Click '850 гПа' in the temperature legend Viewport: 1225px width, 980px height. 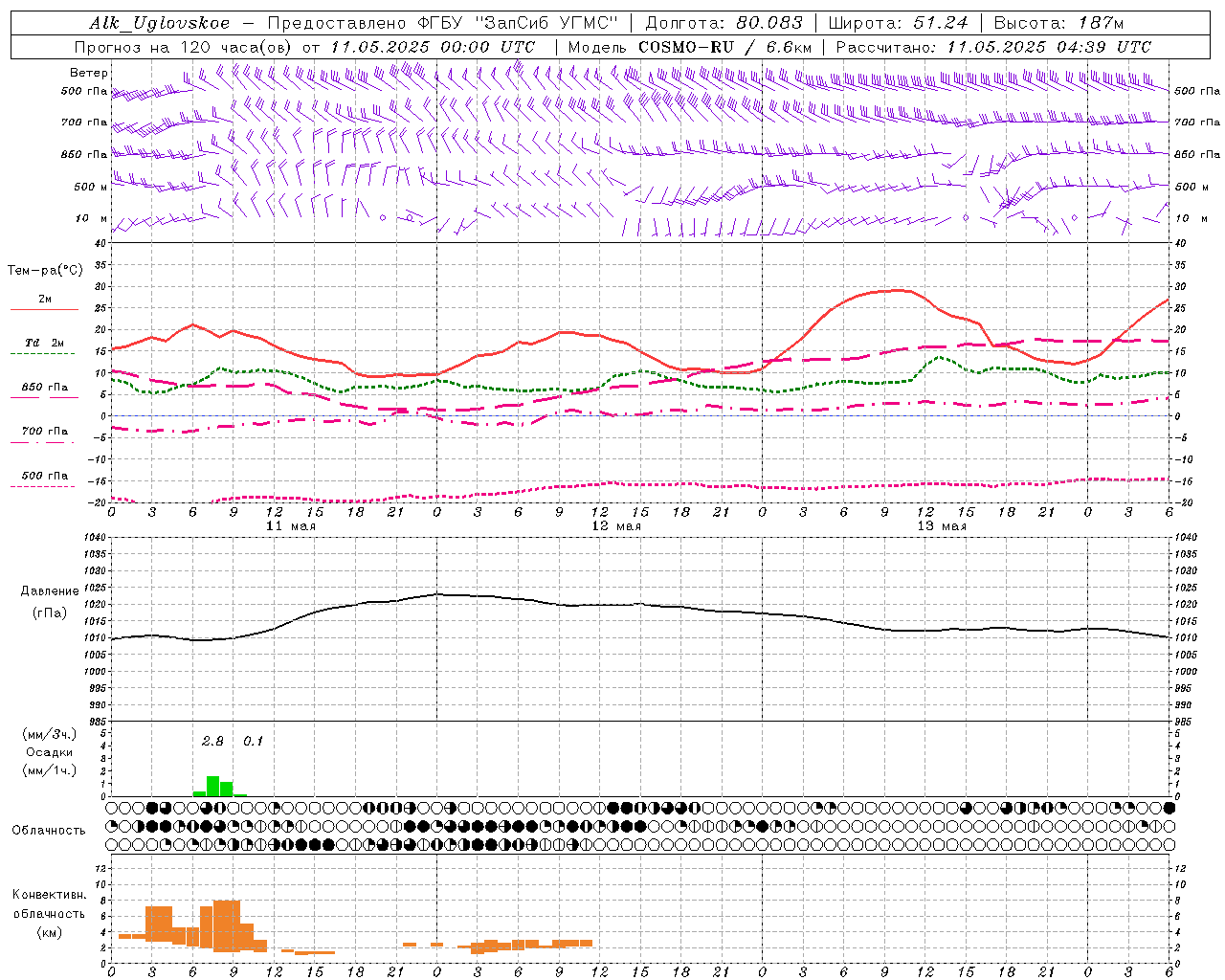coord(45,388)
